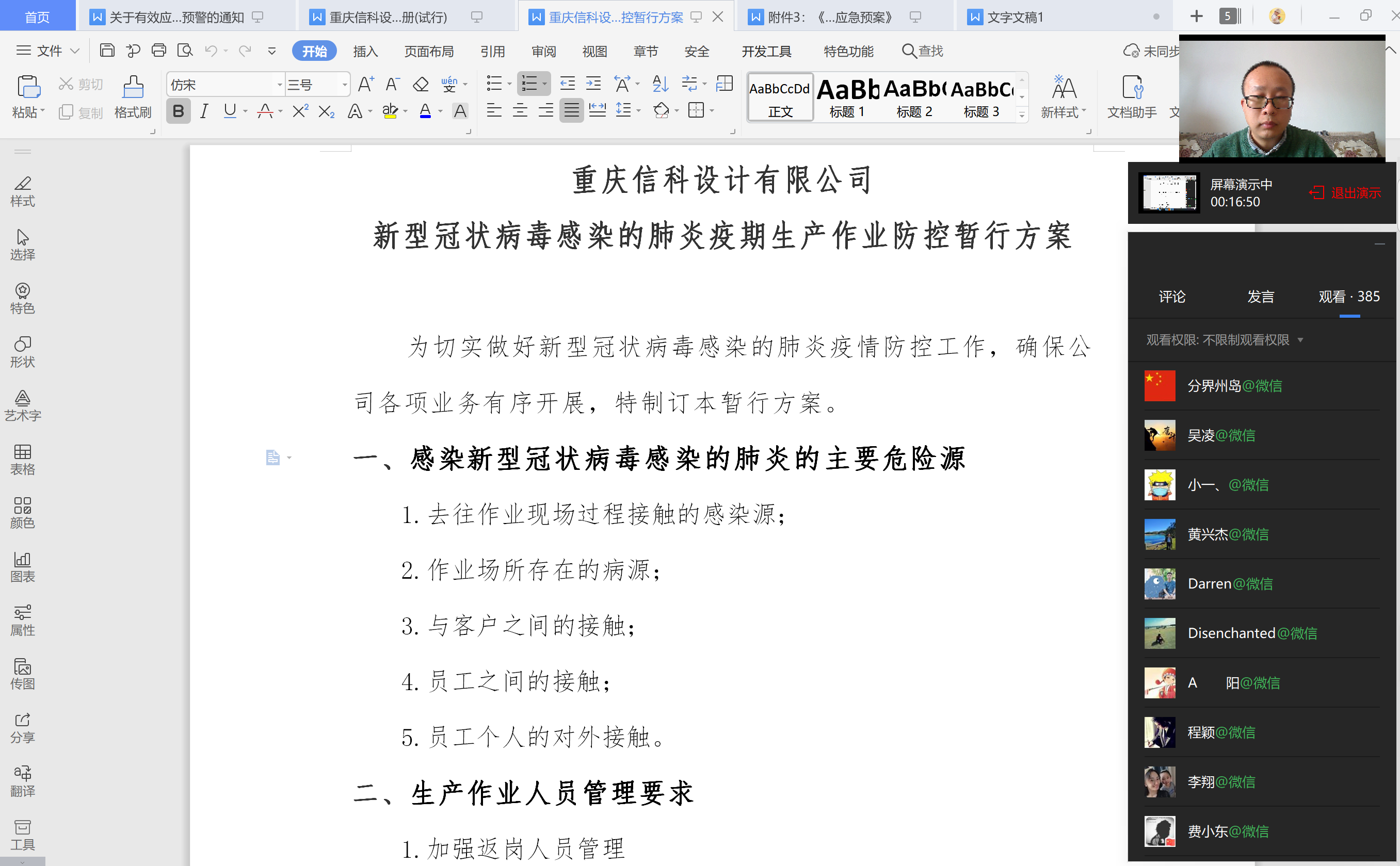Click the Clear Formatting eraser icon
Screen dimensions: 1400x866
pos(421,85)
